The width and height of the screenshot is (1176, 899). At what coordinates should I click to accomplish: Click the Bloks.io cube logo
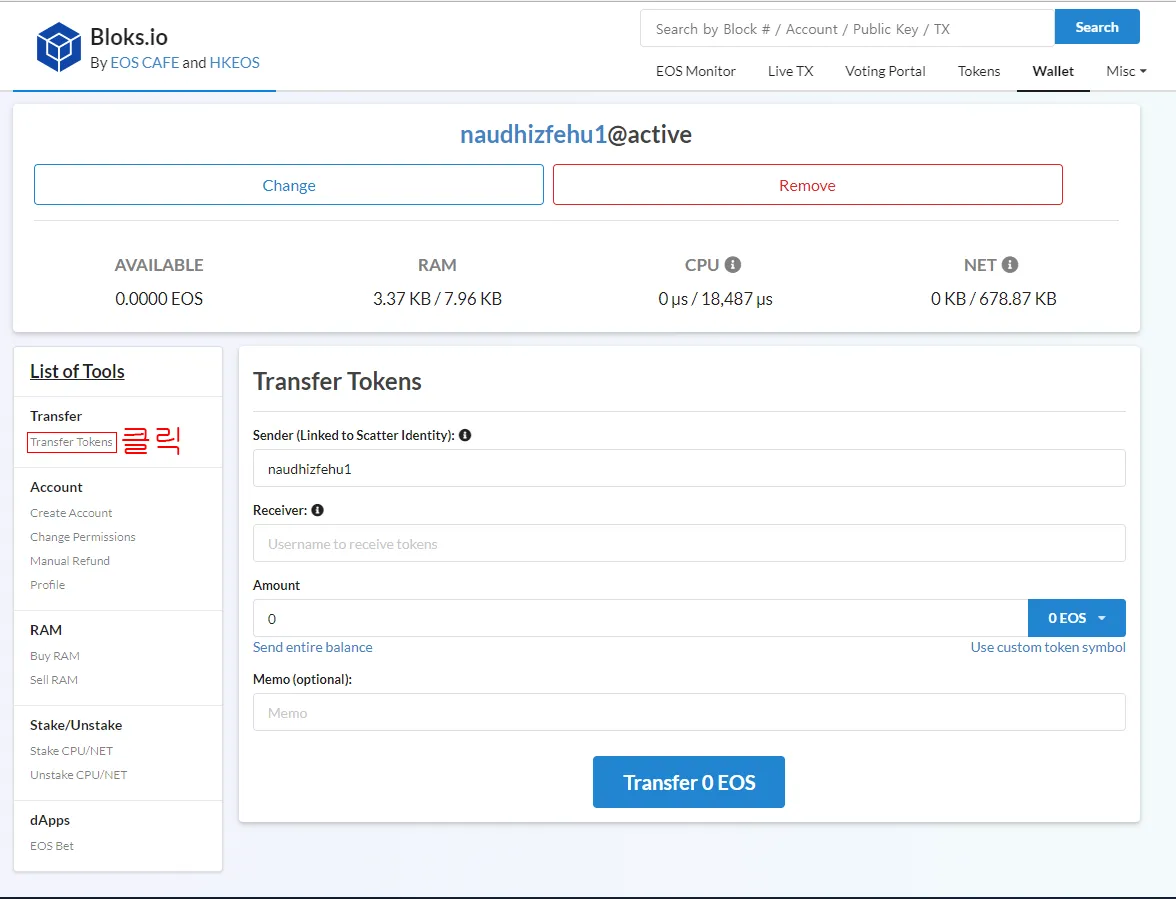(58, 47)
